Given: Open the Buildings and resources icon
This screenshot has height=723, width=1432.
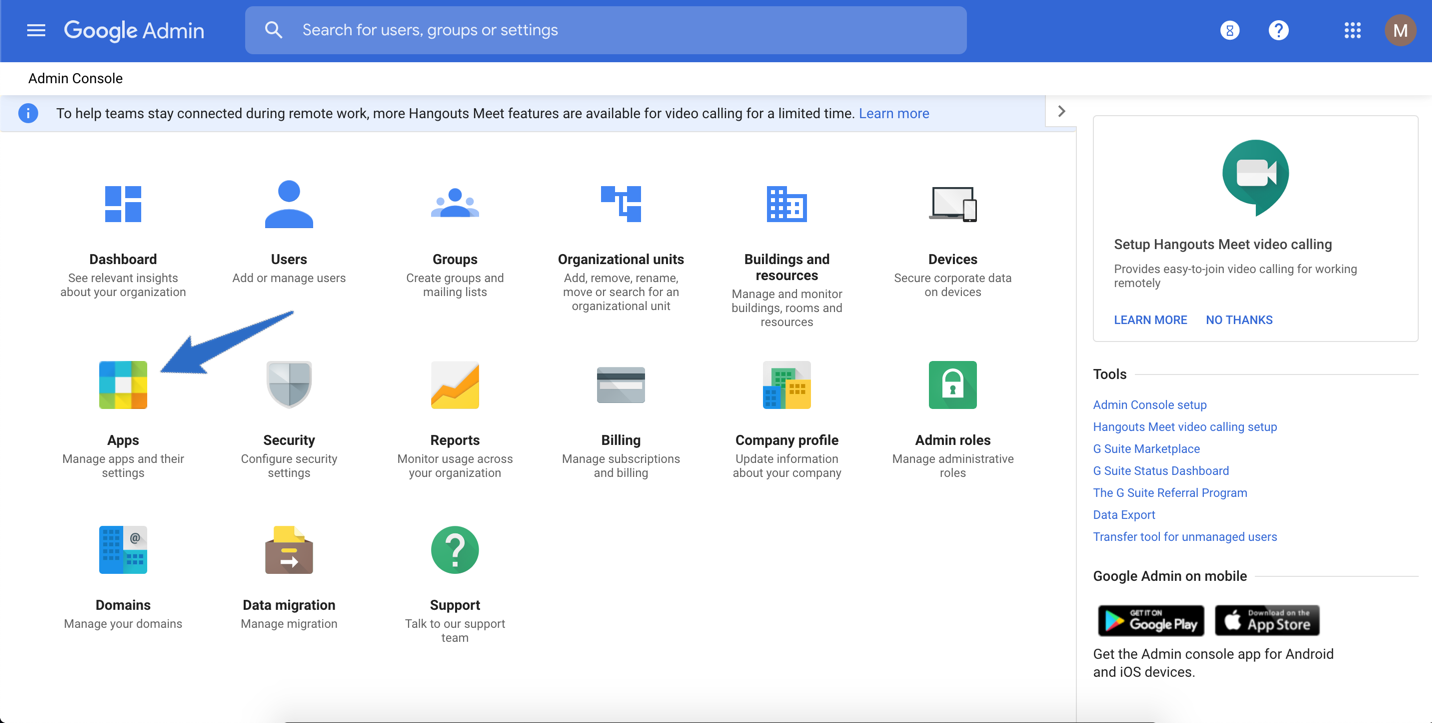Looking at the screenshot, I should [787, 204].
